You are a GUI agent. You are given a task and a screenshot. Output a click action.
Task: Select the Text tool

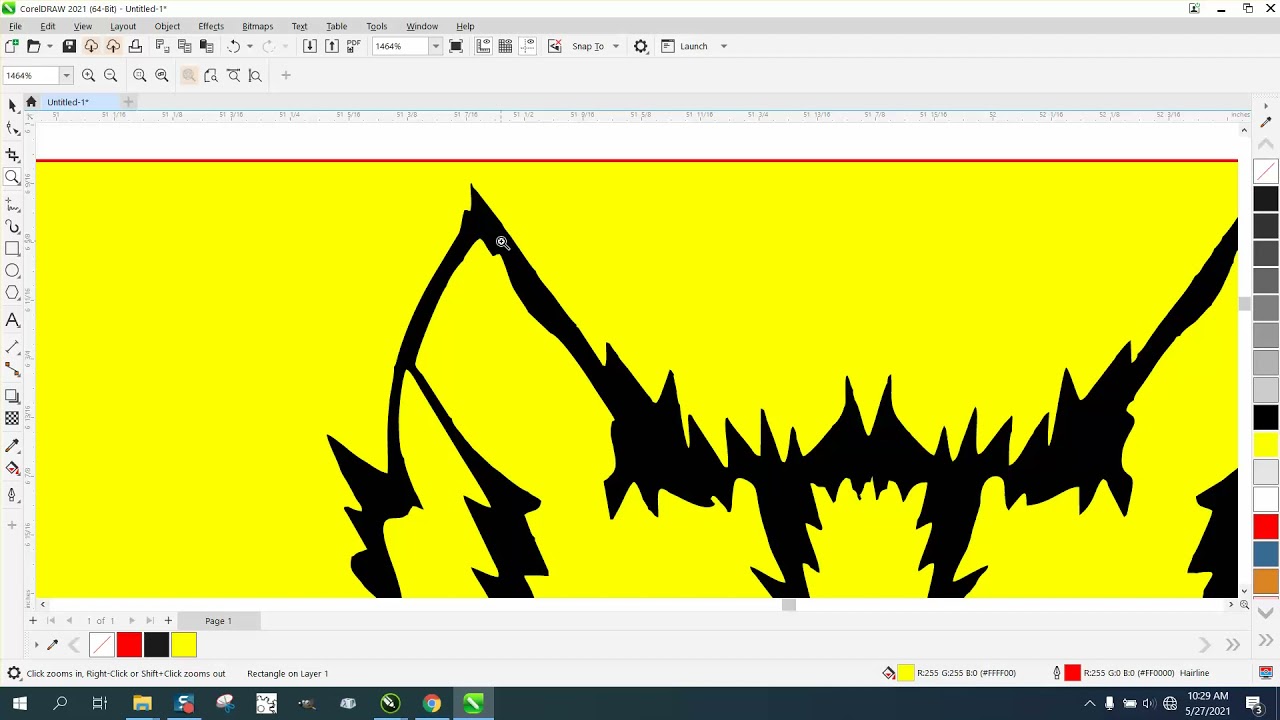(x=12, y=320)
